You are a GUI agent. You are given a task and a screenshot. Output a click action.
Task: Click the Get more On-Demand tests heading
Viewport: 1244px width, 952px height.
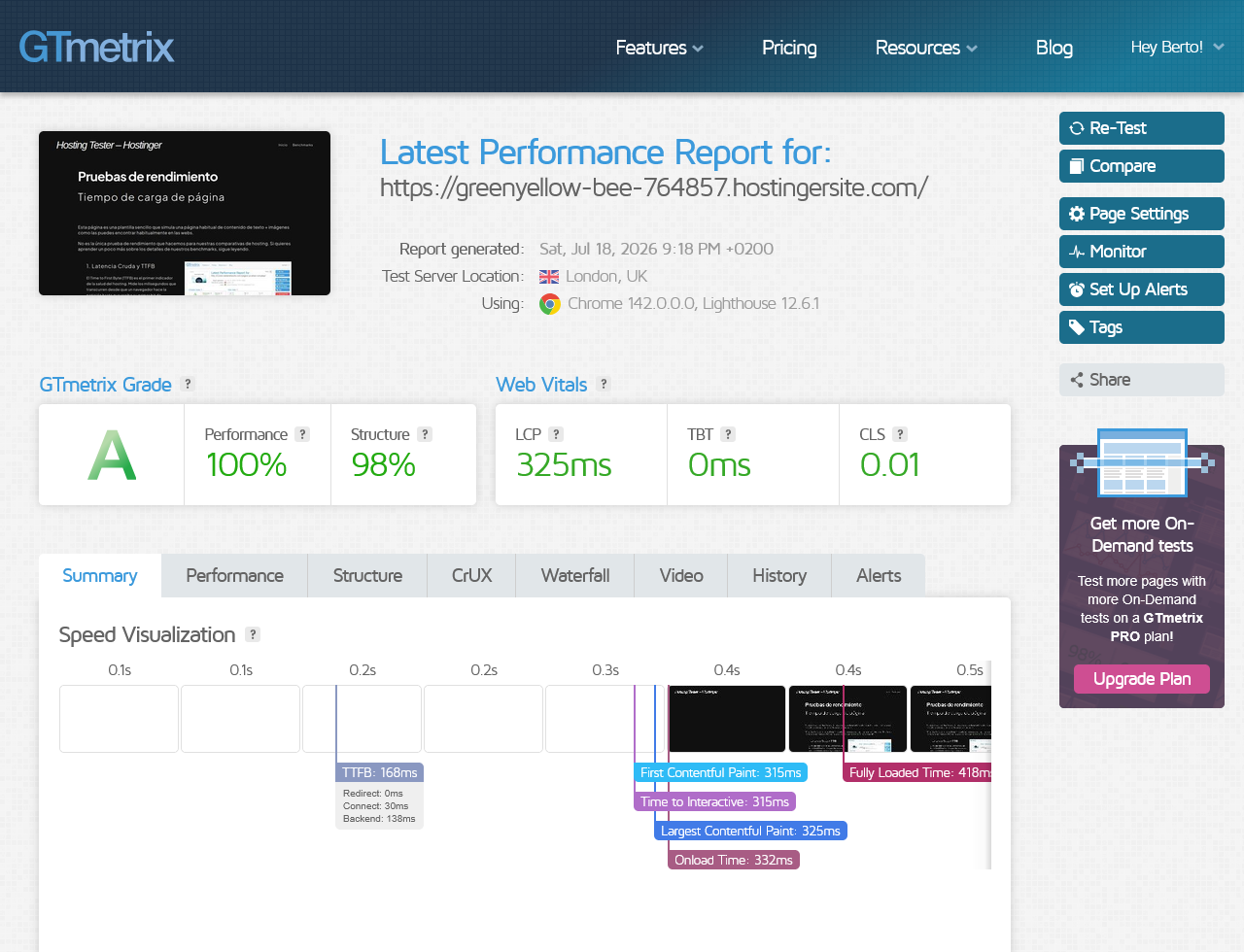tap(1142, 534)
